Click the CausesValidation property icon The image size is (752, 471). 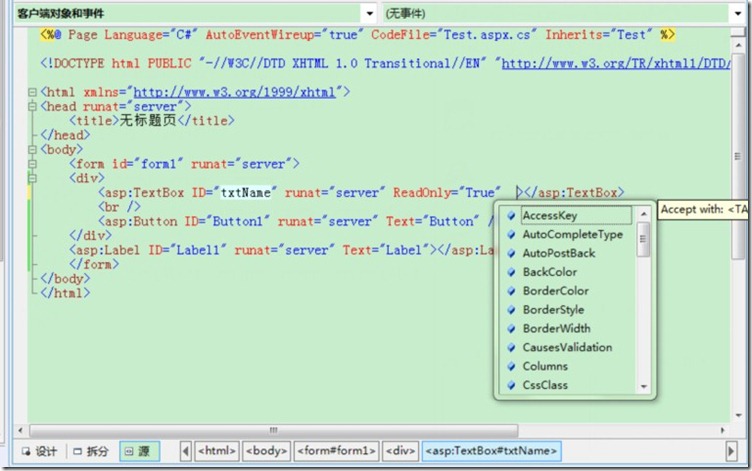[x=511, y=347]
